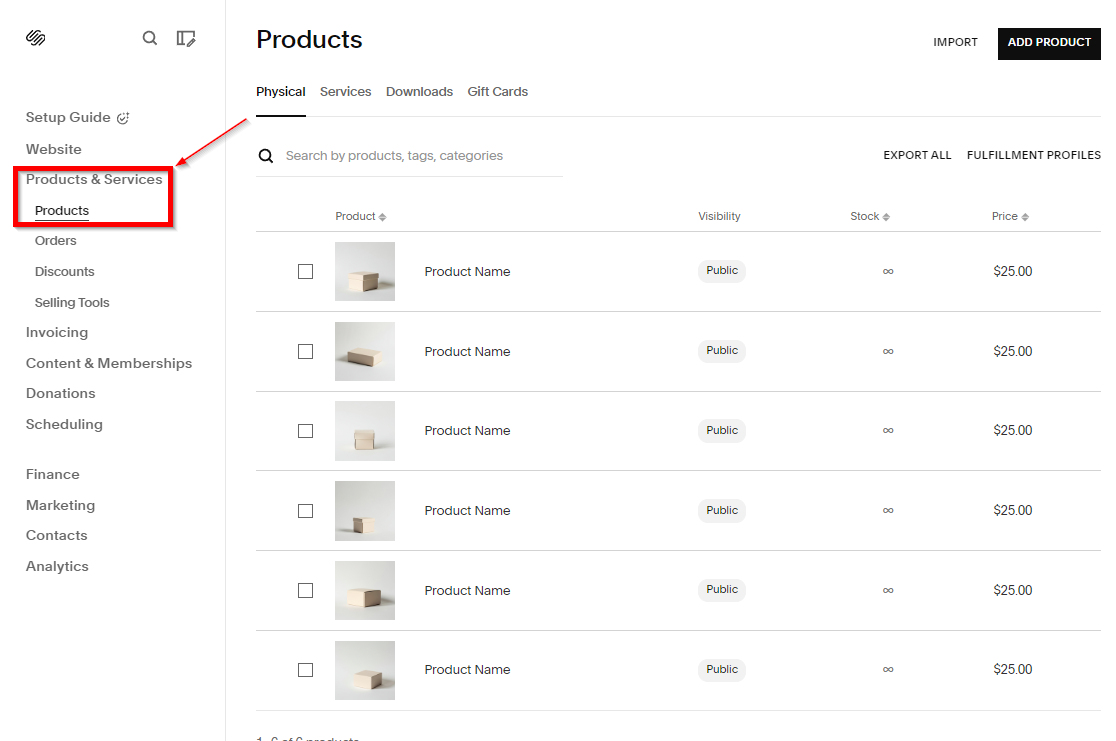This screenshot has width=1116, height=741.
Task: Open Analytics in sidebar
Action: pyautogui.click(x=57, y=567)
